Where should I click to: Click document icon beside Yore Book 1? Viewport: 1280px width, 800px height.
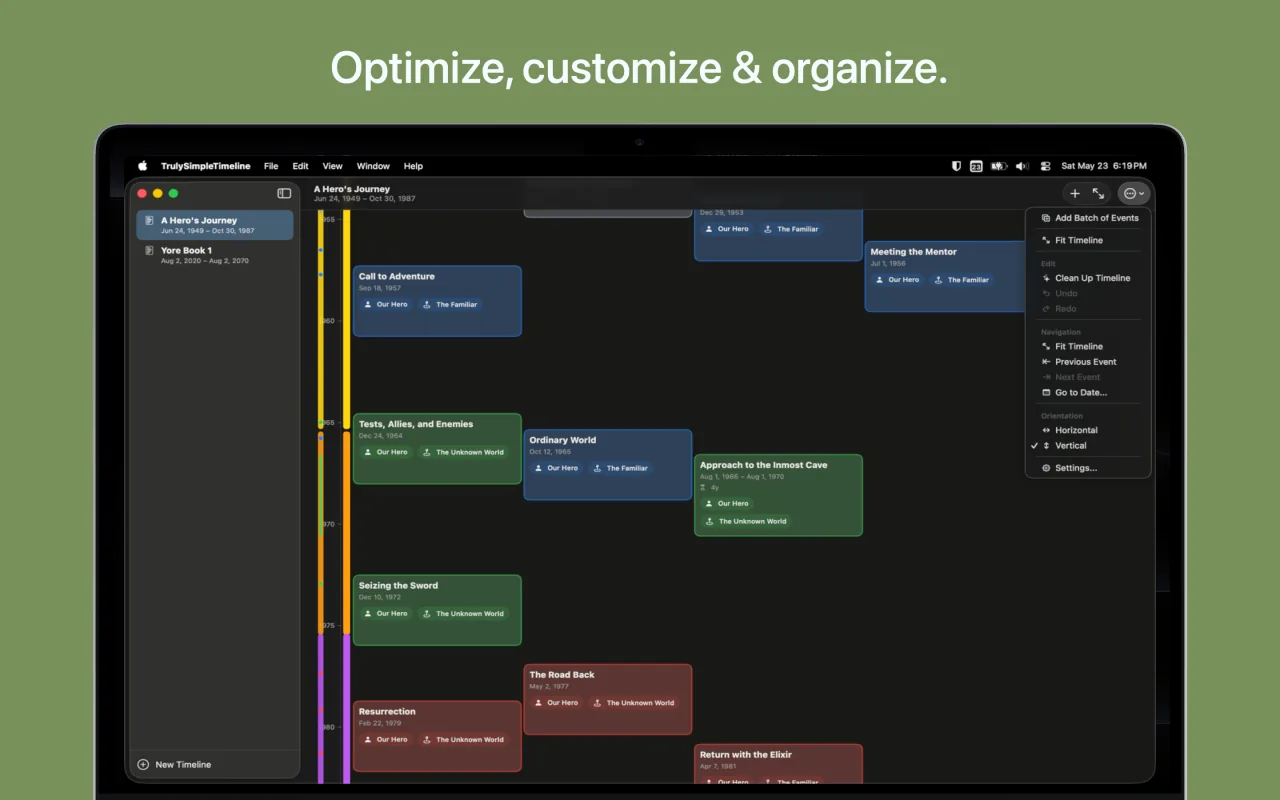149,250
